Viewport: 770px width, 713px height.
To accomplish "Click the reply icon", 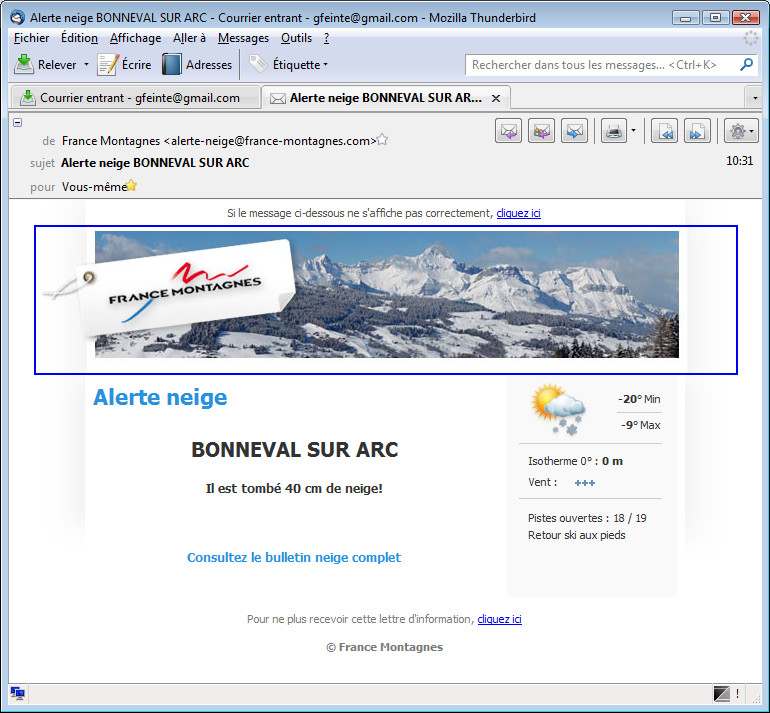I will click(x=508, y=131).
